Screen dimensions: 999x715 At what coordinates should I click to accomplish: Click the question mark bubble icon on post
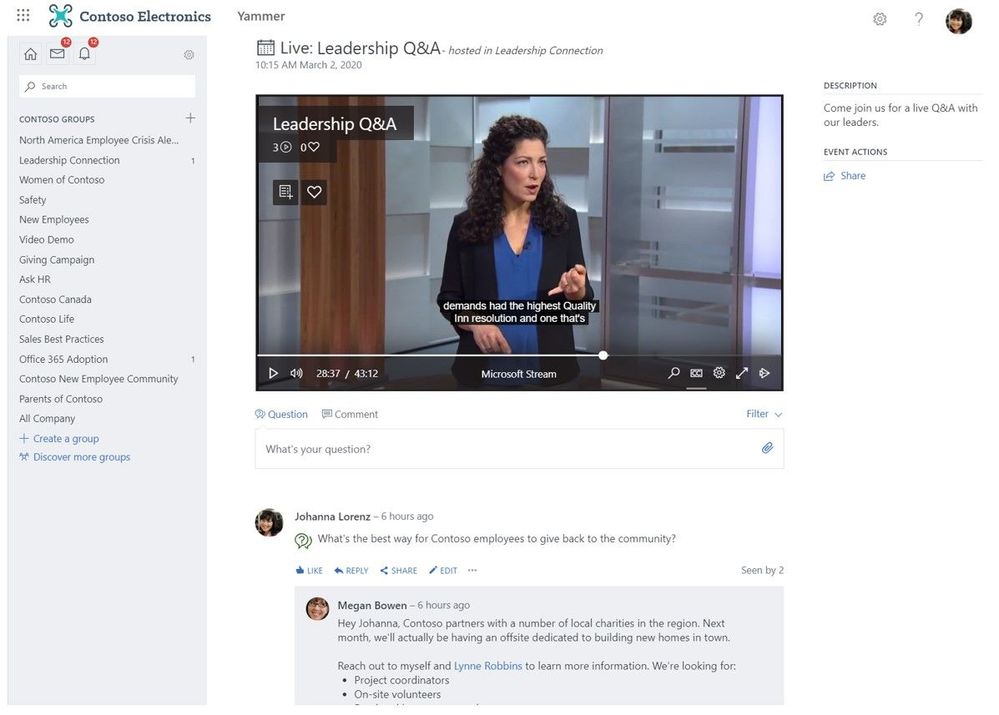click(x=303, y=540)
